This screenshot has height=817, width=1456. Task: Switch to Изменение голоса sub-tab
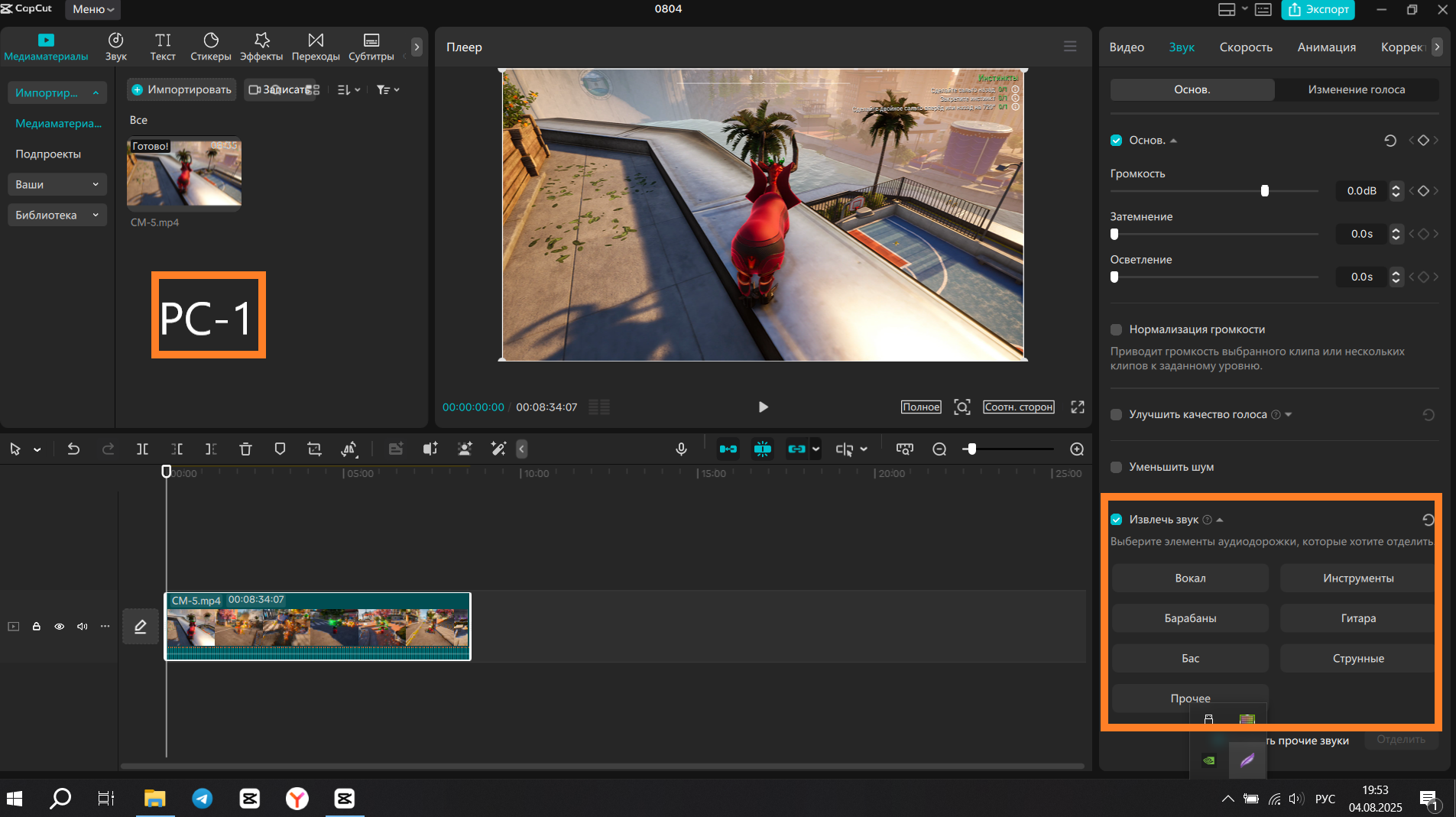coord(1357,89)
